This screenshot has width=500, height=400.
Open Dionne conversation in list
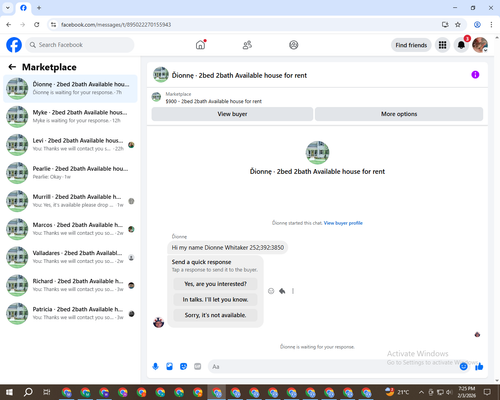[x=70, y=88]
